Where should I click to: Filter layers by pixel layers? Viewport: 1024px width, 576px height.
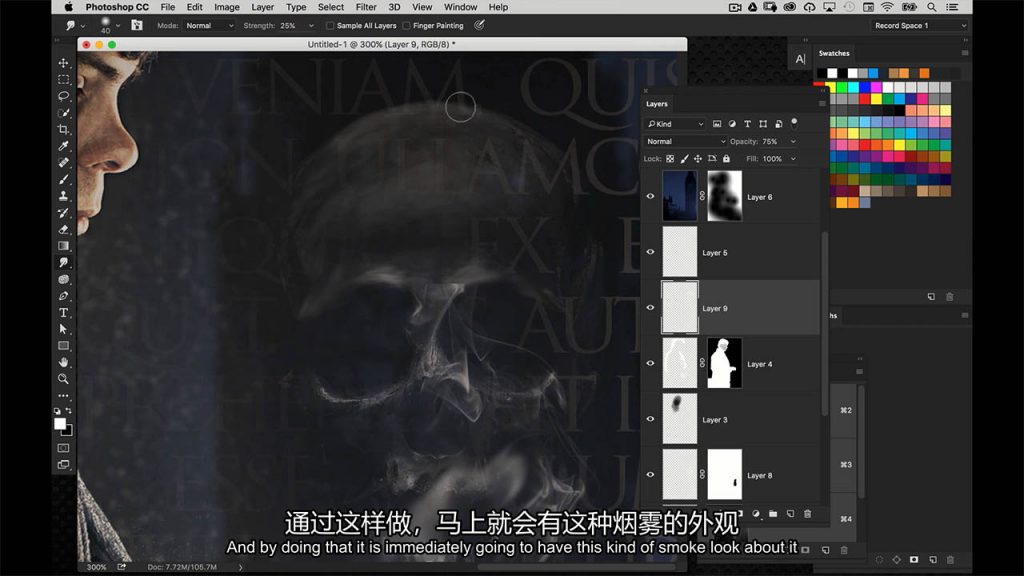point(717,124)
